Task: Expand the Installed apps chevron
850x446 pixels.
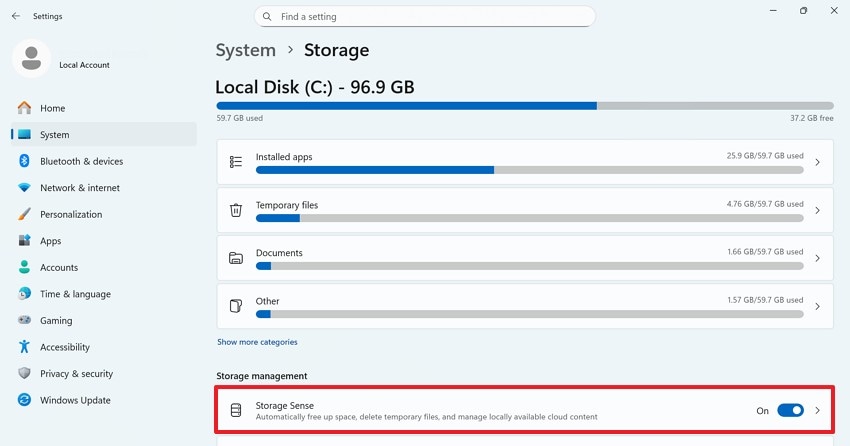Action: [817, 162]
